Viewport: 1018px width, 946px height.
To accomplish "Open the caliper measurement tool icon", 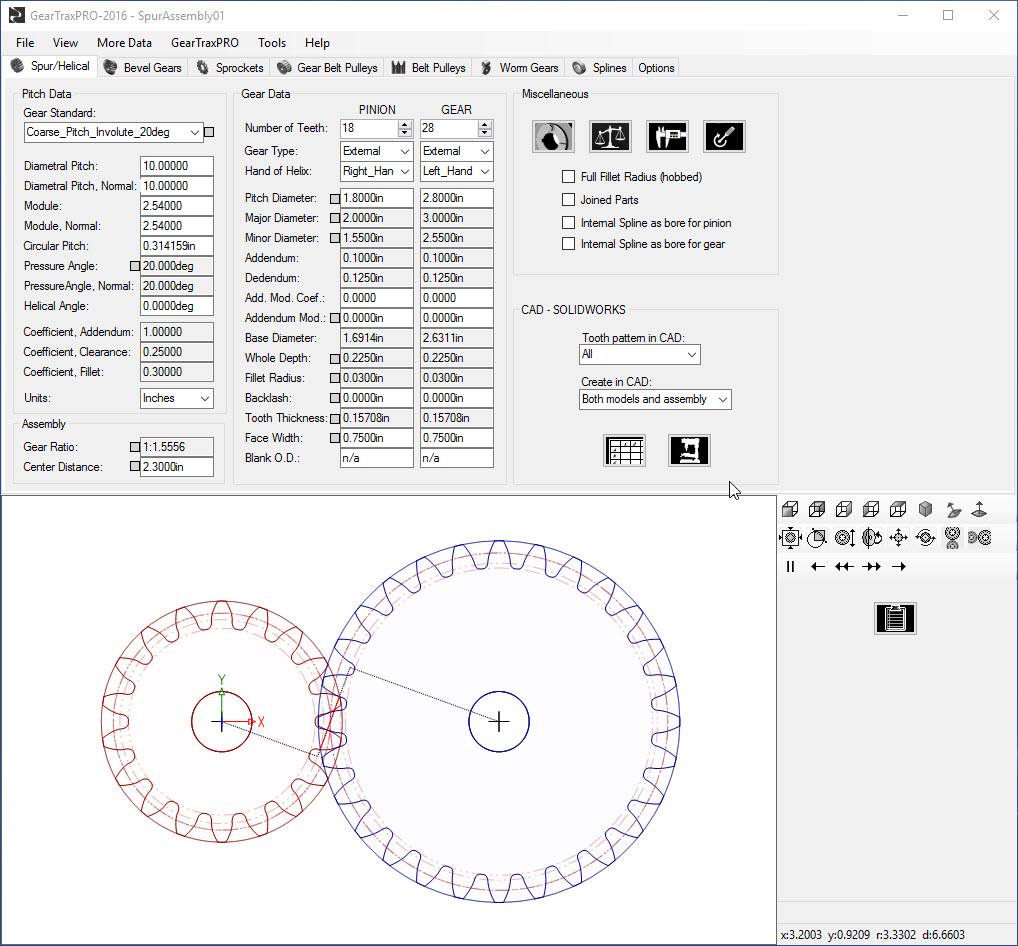I will pyautogui.click(x=667, y=136).
